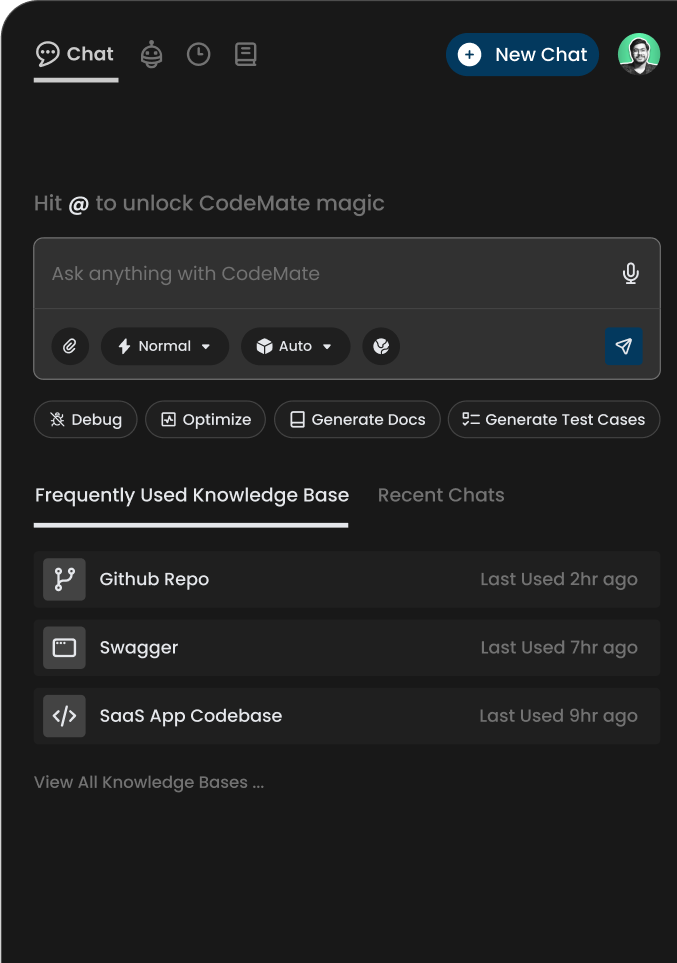The width and height of the screenshot is (677, 963).
Task: Click the paperclip attach file icon
Action: [70, 346]
